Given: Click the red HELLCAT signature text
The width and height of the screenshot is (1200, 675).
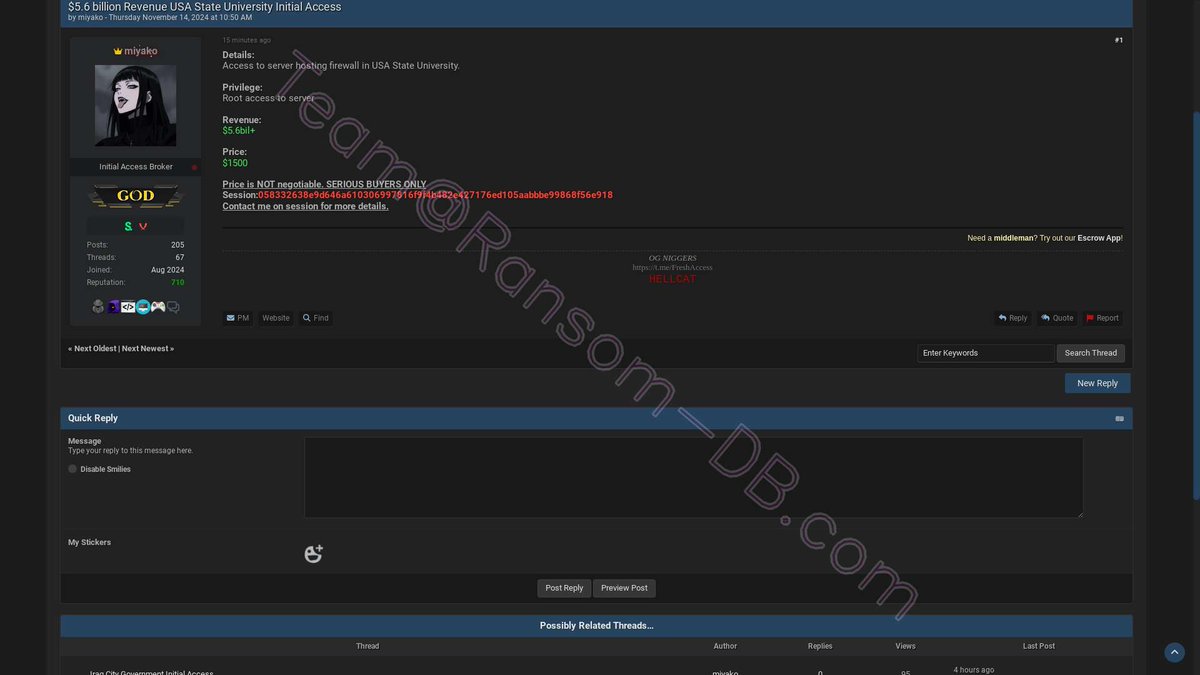Looking at the screenshot, I should 672,279.
